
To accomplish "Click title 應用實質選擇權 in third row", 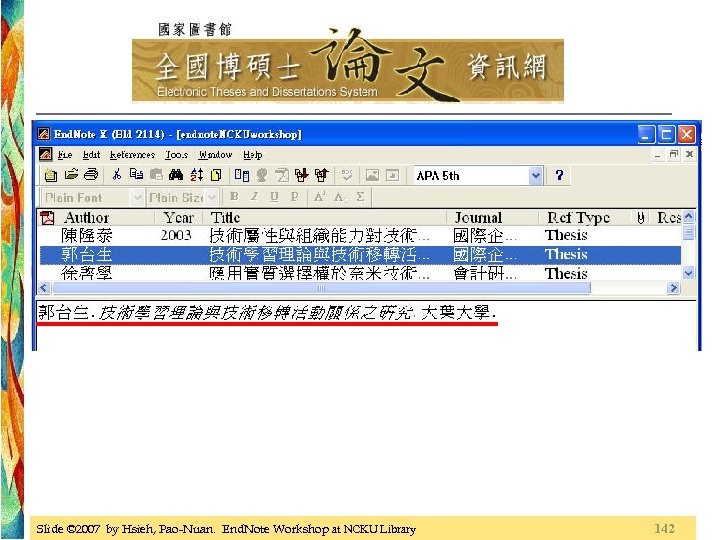I will click(x=319, y=274).
